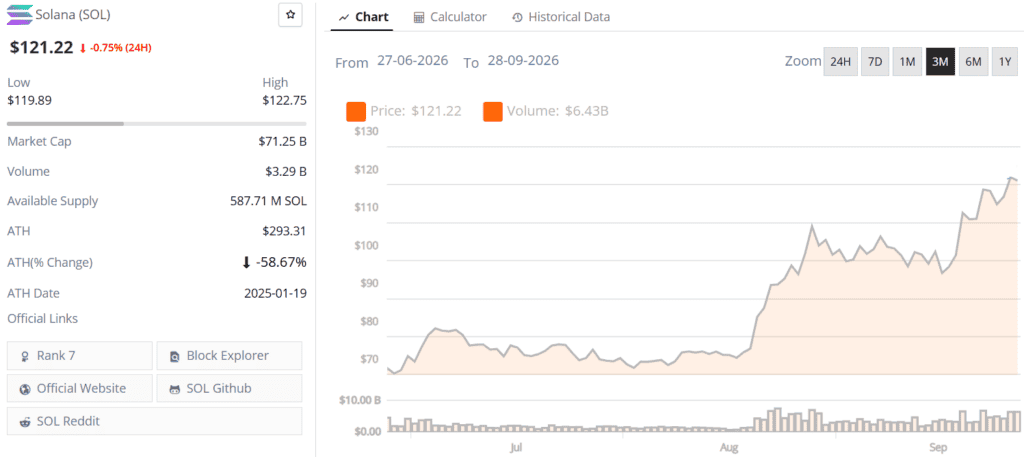Click the Solana (SOL) title

[x=72, y=14]
